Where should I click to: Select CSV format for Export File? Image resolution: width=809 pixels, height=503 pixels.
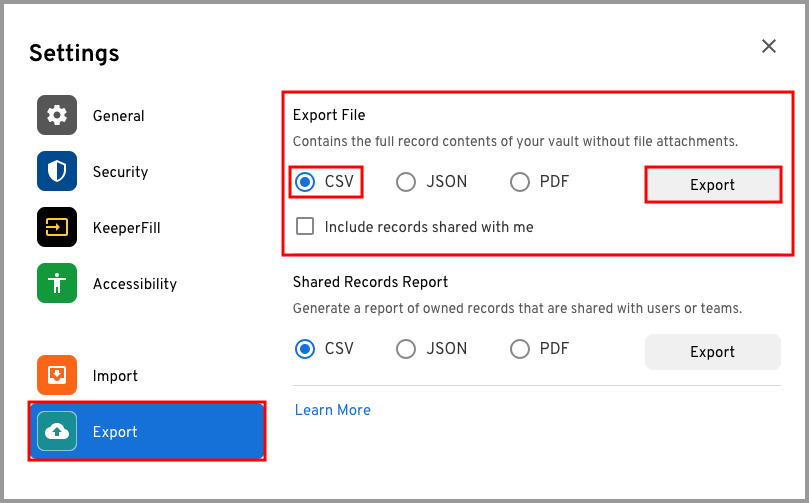pyautogui.click(x=306, y=182)
